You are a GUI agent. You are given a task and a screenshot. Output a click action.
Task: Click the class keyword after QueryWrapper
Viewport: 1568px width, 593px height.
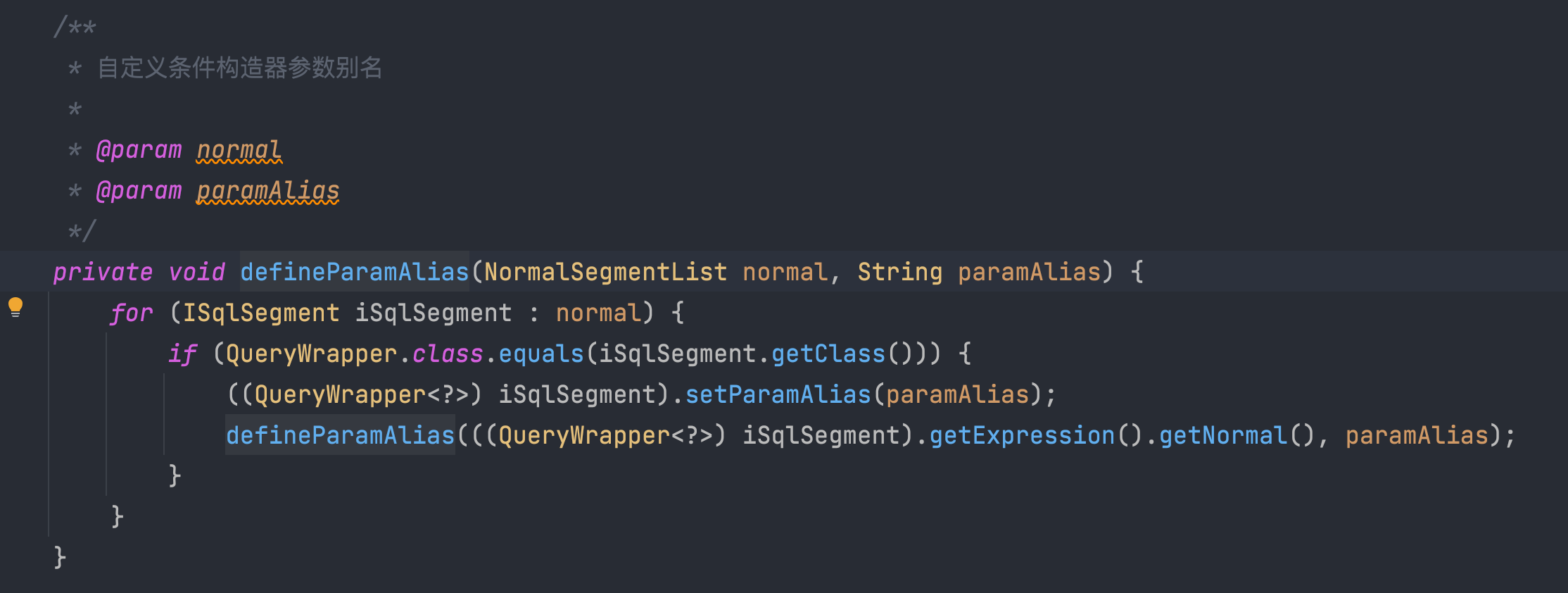pyautogui.click(x=448, y=354)
